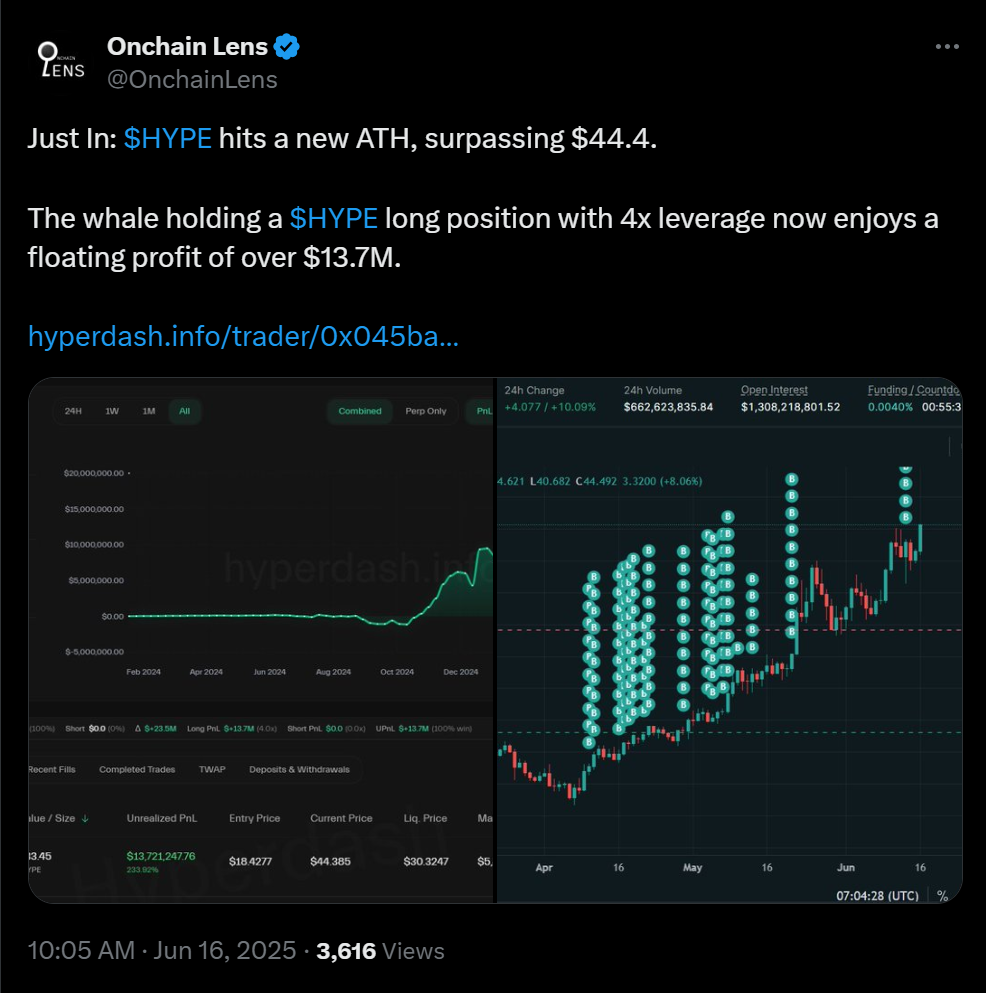
Task: Click the Onchain Lens profile avatar logo
Action: pos(60,61)
